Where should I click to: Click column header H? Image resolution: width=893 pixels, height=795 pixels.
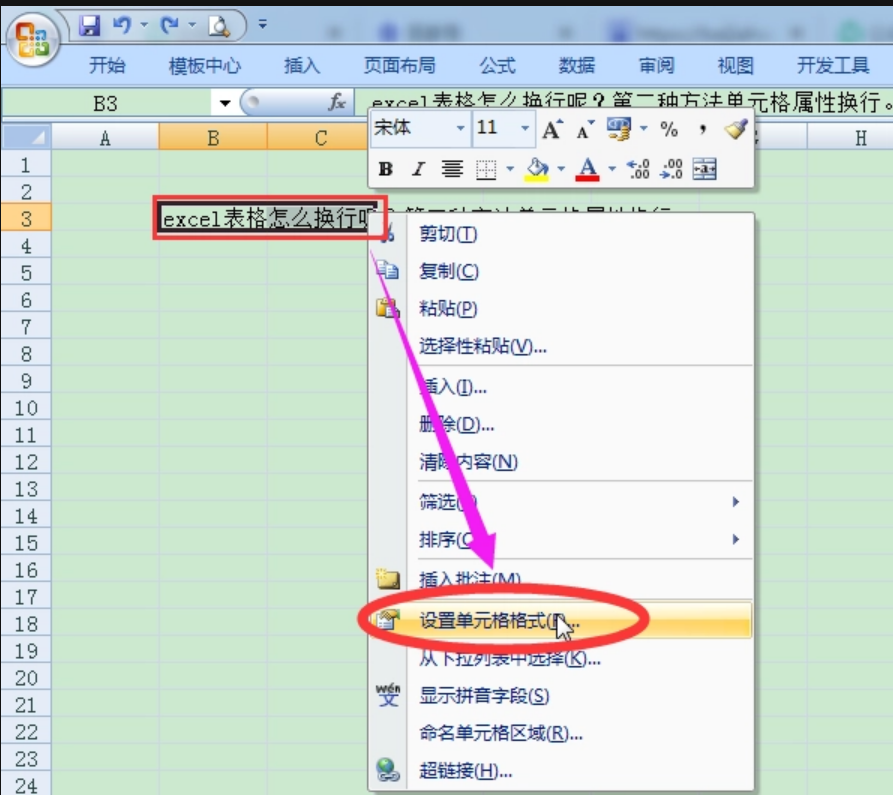pyautogui.click(x=860, y=138)
